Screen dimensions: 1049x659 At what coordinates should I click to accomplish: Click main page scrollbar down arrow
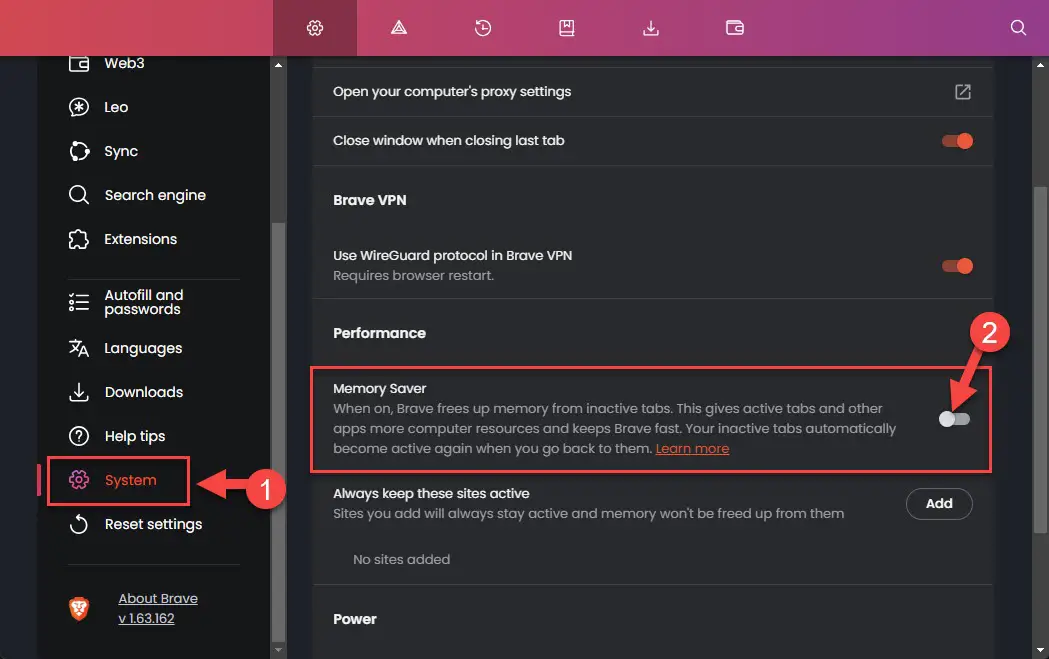[1040, 650]
